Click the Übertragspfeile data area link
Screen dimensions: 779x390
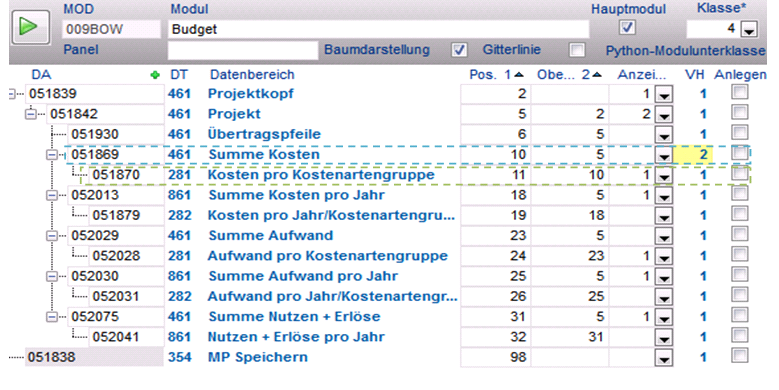coord(264,134)
